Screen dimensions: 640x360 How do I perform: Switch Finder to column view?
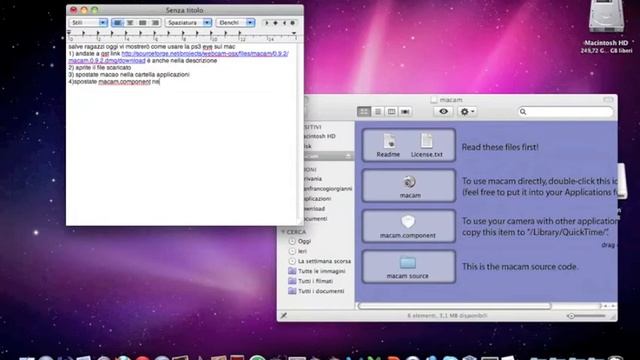click(x=391, y=111)
